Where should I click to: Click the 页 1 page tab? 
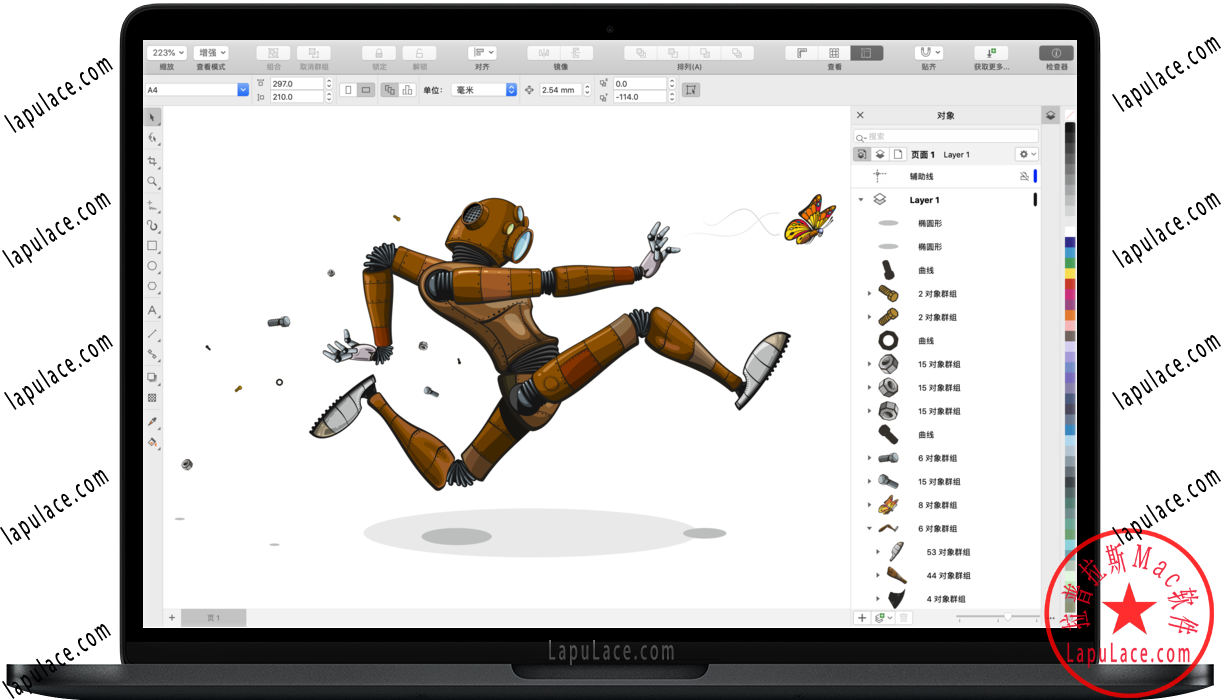213,618
